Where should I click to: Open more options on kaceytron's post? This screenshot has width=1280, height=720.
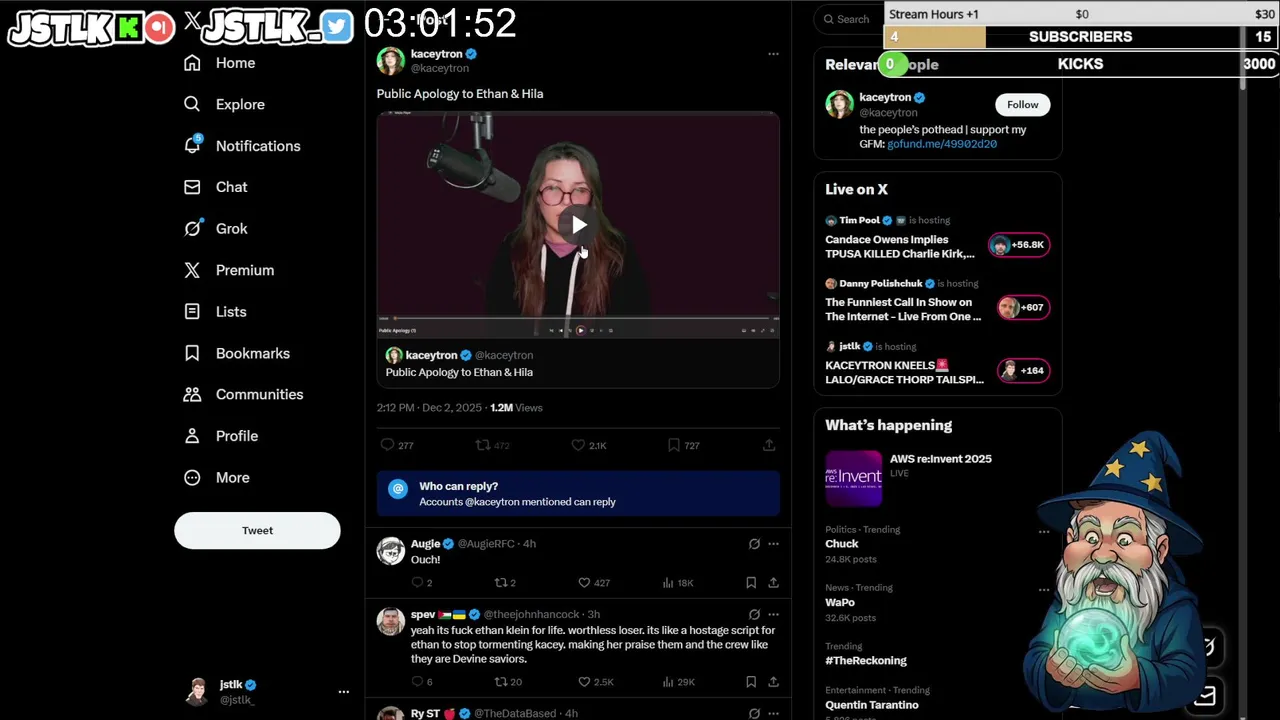point(773,54)
